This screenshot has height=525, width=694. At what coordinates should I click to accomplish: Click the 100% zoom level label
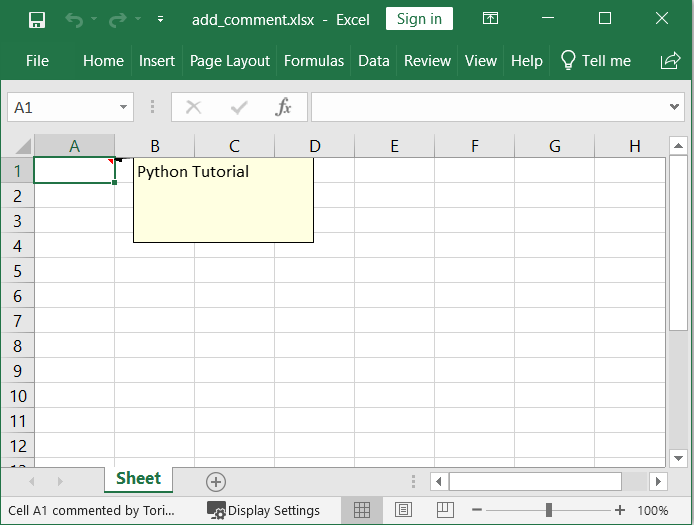tap(652, 510)
